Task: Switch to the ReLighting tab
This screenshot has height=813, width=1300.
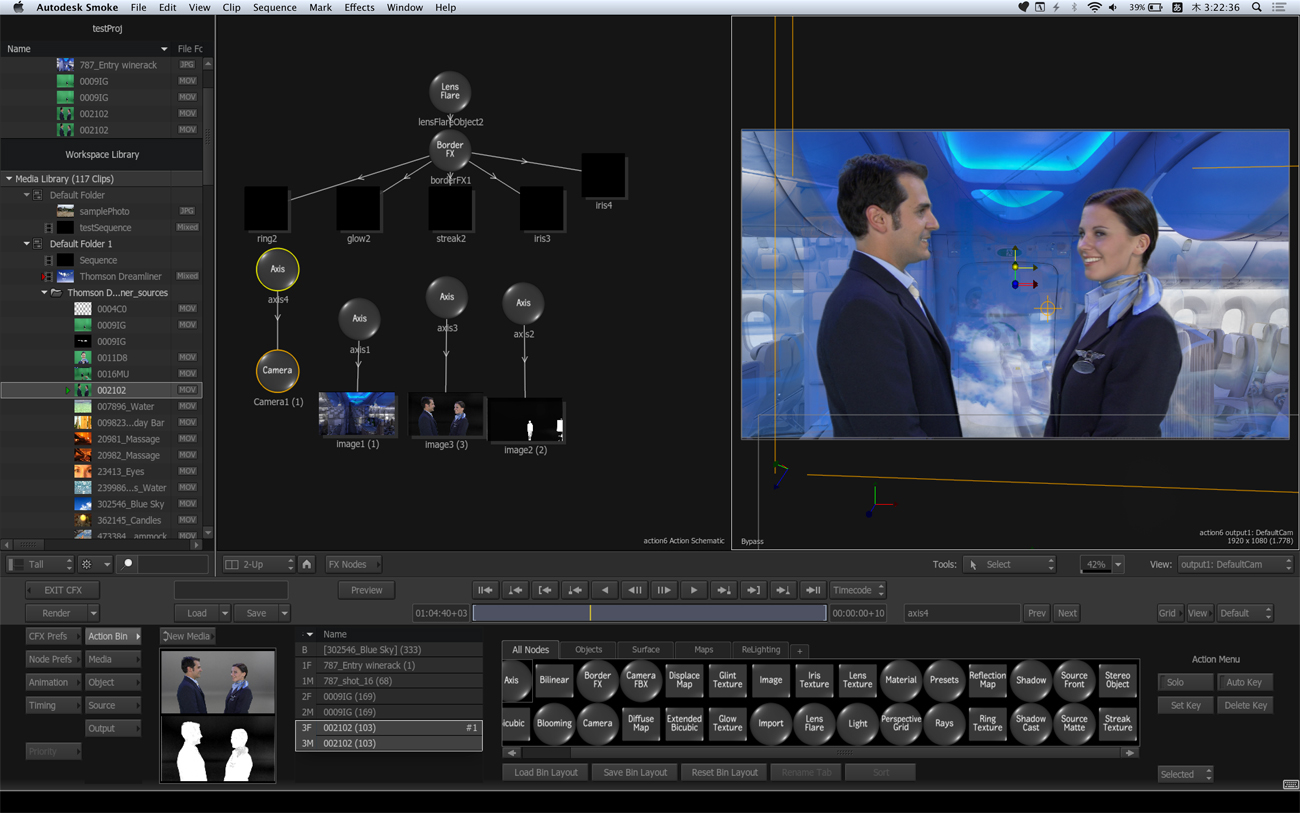Action: 761,650
